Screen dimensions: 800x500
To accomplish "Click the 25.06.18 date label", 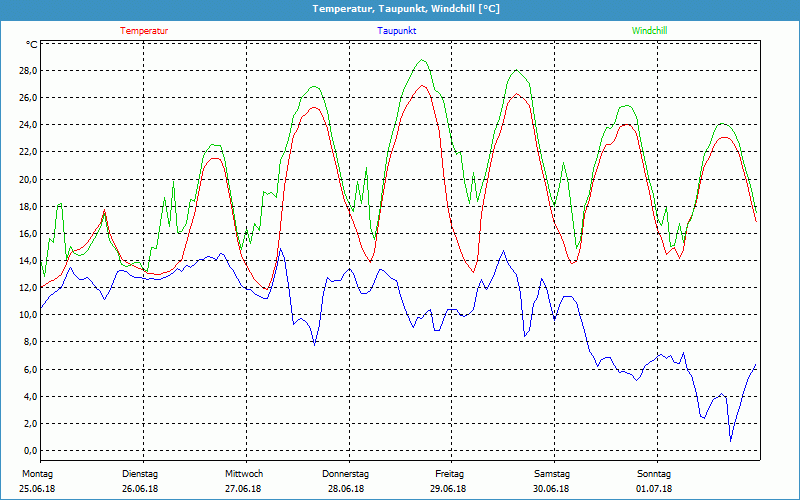I will pos(37,489).
